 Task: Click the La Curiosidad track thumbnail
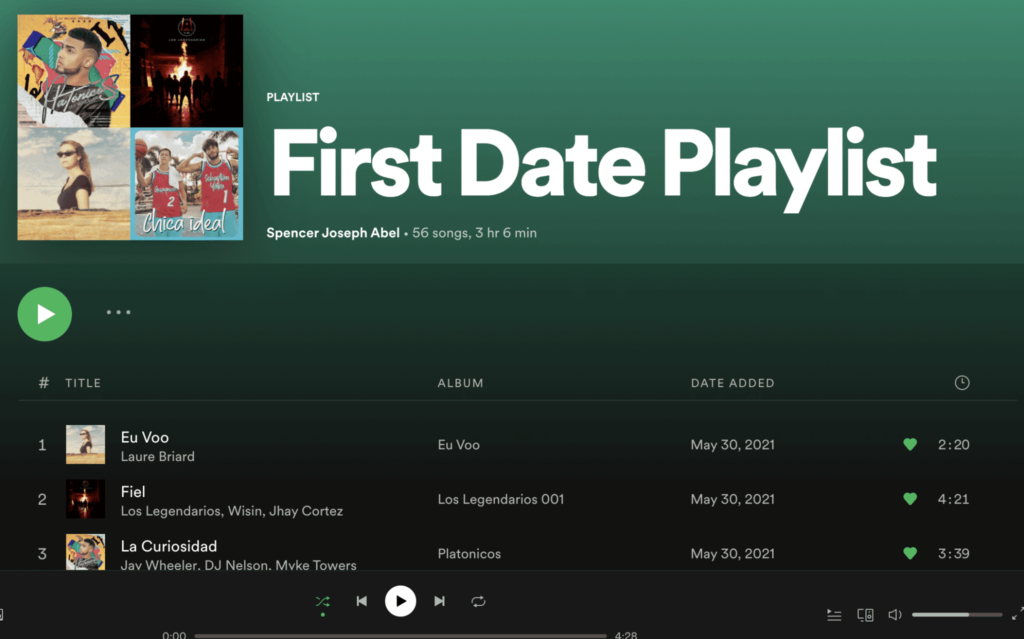click(x=86, y=552)
